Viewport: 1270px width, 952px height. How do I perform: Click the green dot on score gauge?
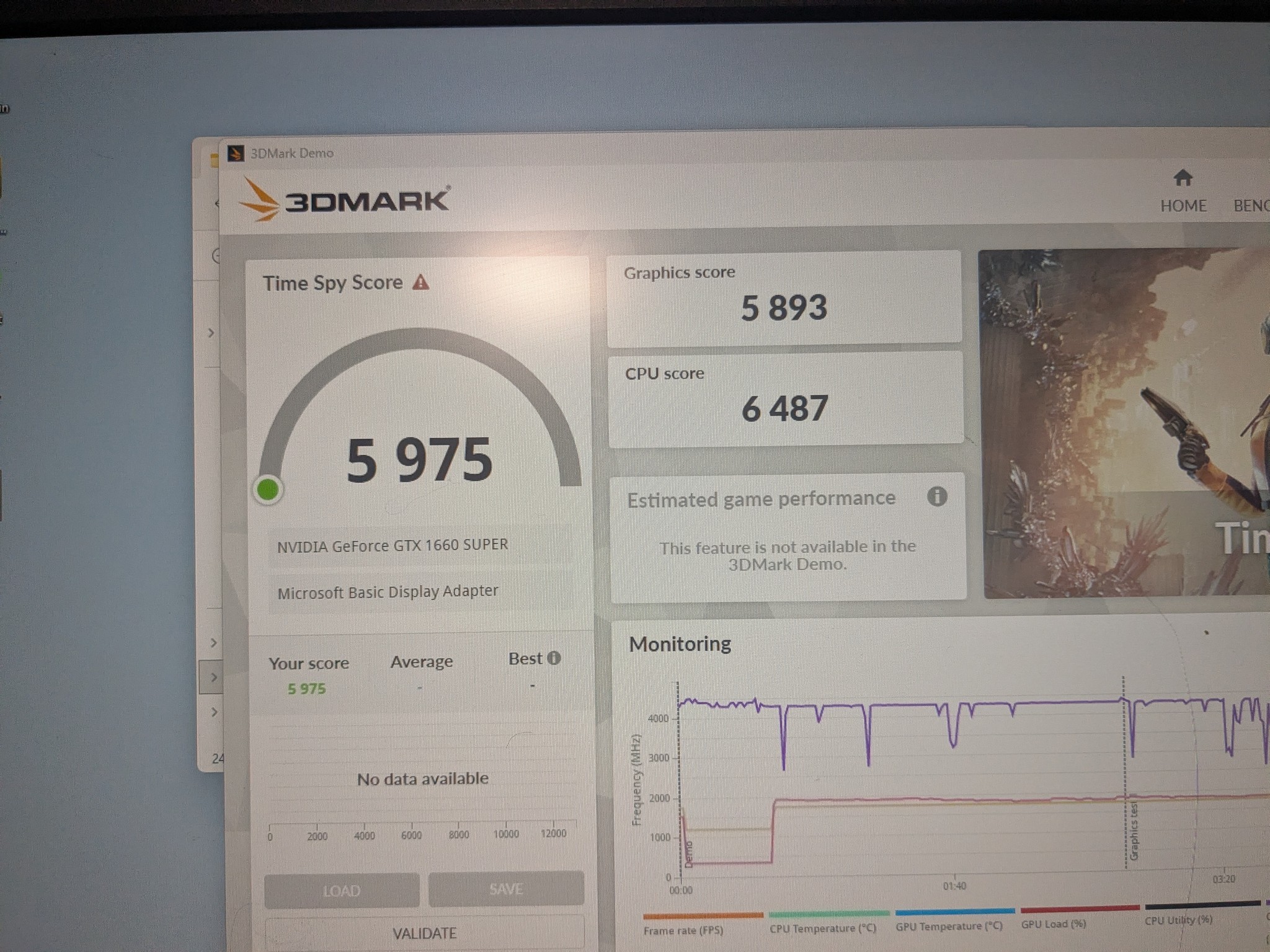tap(268, 490)
